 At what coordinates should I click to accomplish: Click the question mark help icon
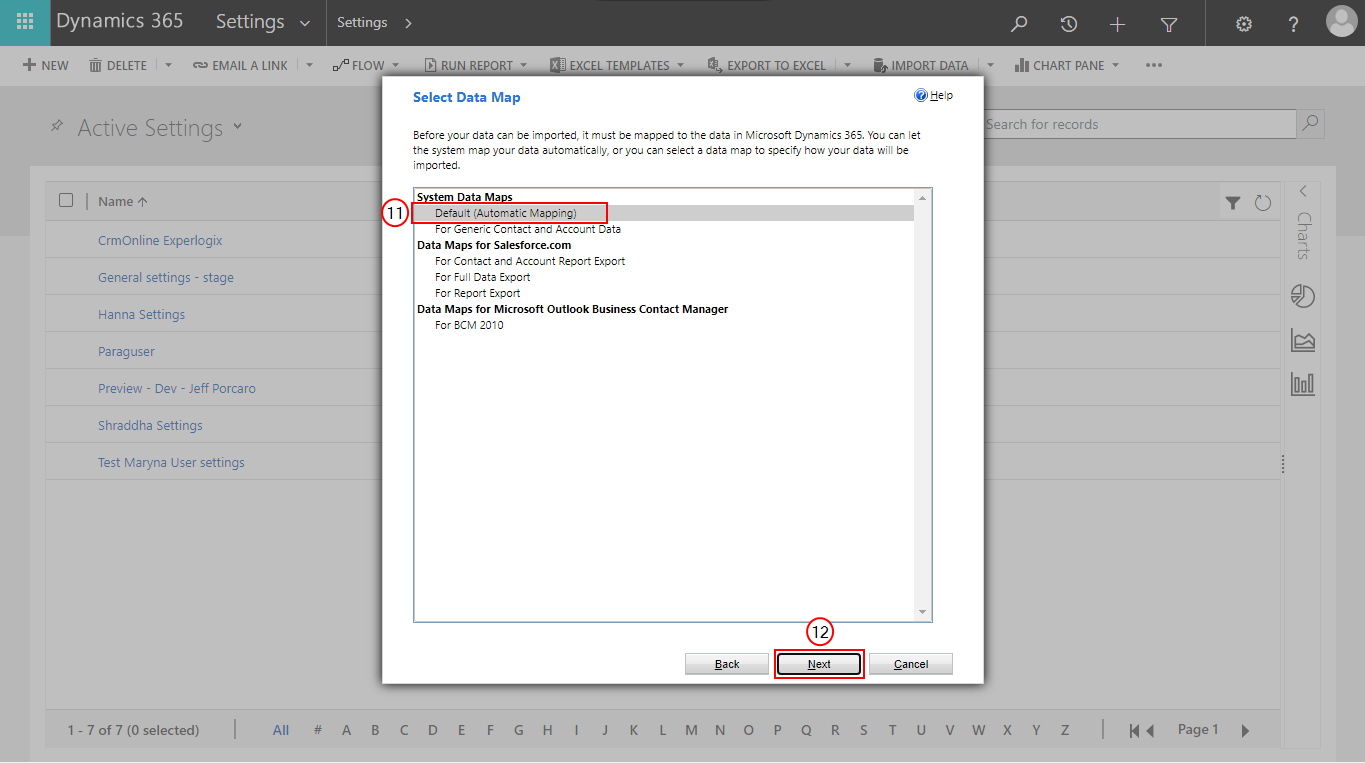[1293, 24]
